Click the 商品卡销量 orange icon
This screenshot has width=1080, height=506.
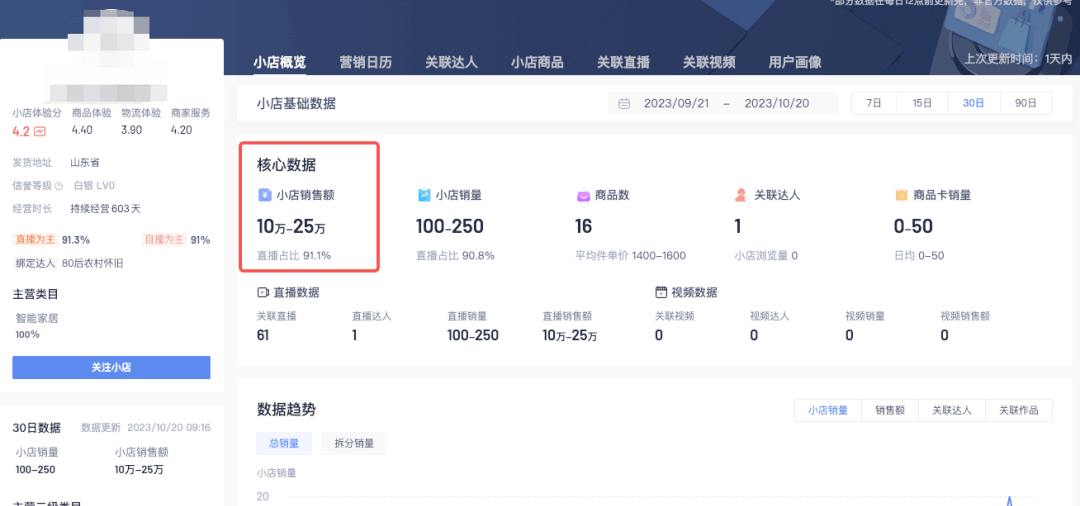(x=901, y=196)
